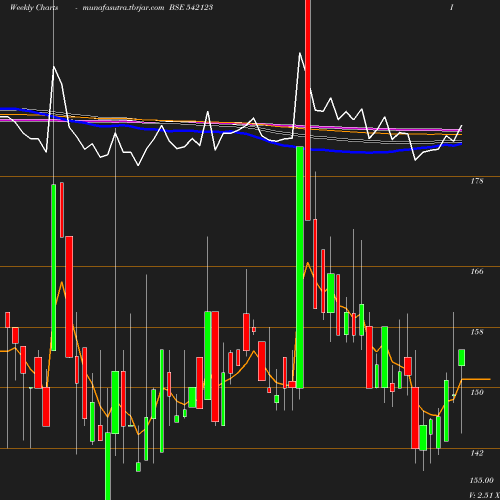The image size is (500, 500).
Task: Click the last green candle on the right
Action: [x=462, y=358]
